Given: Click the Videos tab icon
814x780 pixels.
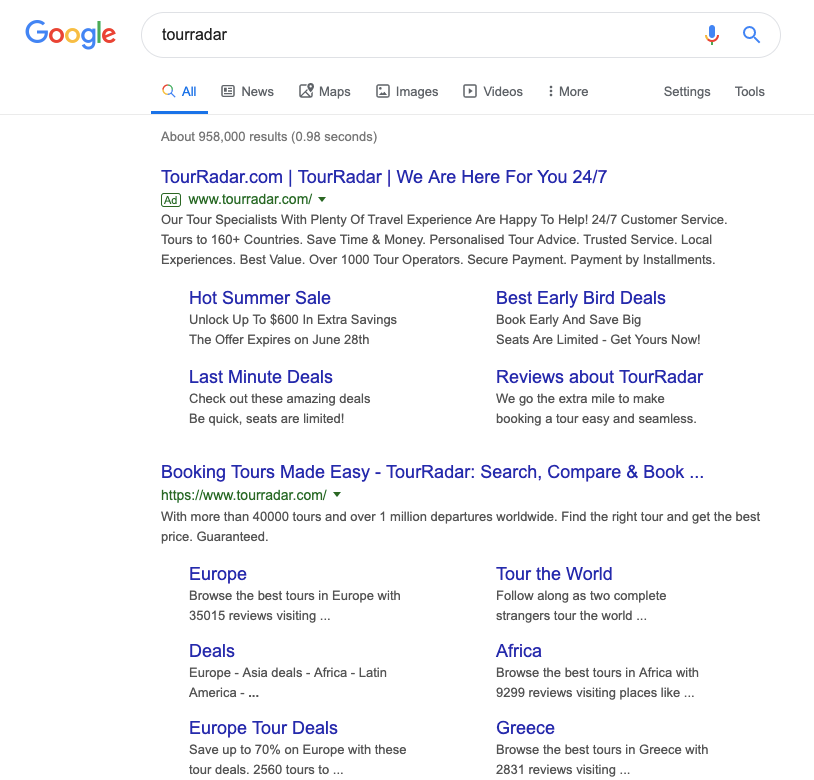Looking at the screenshot, I should [470, 91].
